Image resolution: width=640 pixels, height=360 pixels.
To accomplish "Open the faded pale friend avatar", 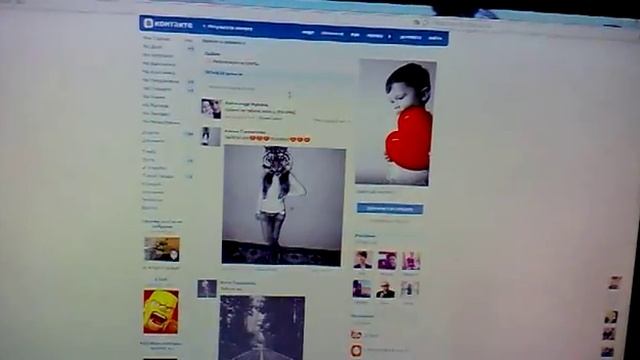I will pyautogui.click(x=409, y=289).
